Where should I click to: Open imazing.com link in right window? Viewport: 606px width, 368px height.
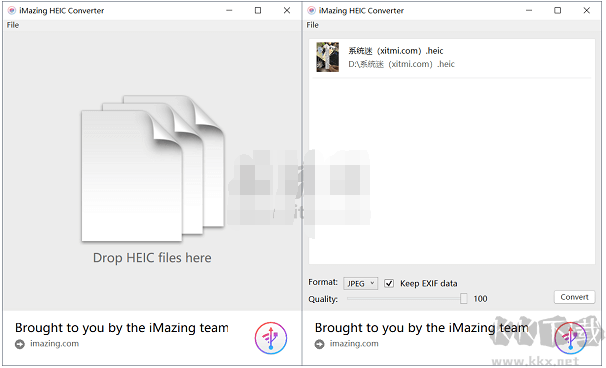coord(354,344)
